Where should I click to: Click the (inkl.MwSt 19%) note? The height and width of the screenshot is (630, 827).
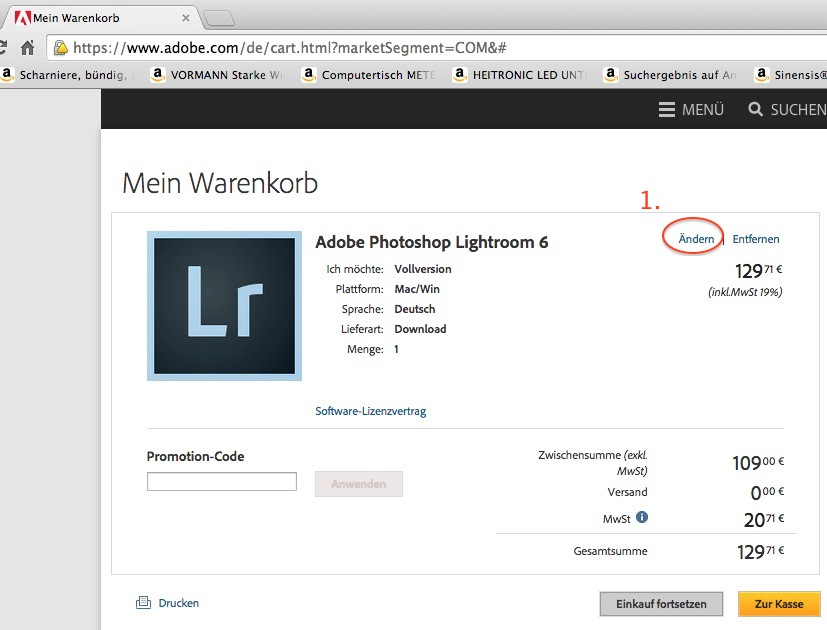click(745, 292)
